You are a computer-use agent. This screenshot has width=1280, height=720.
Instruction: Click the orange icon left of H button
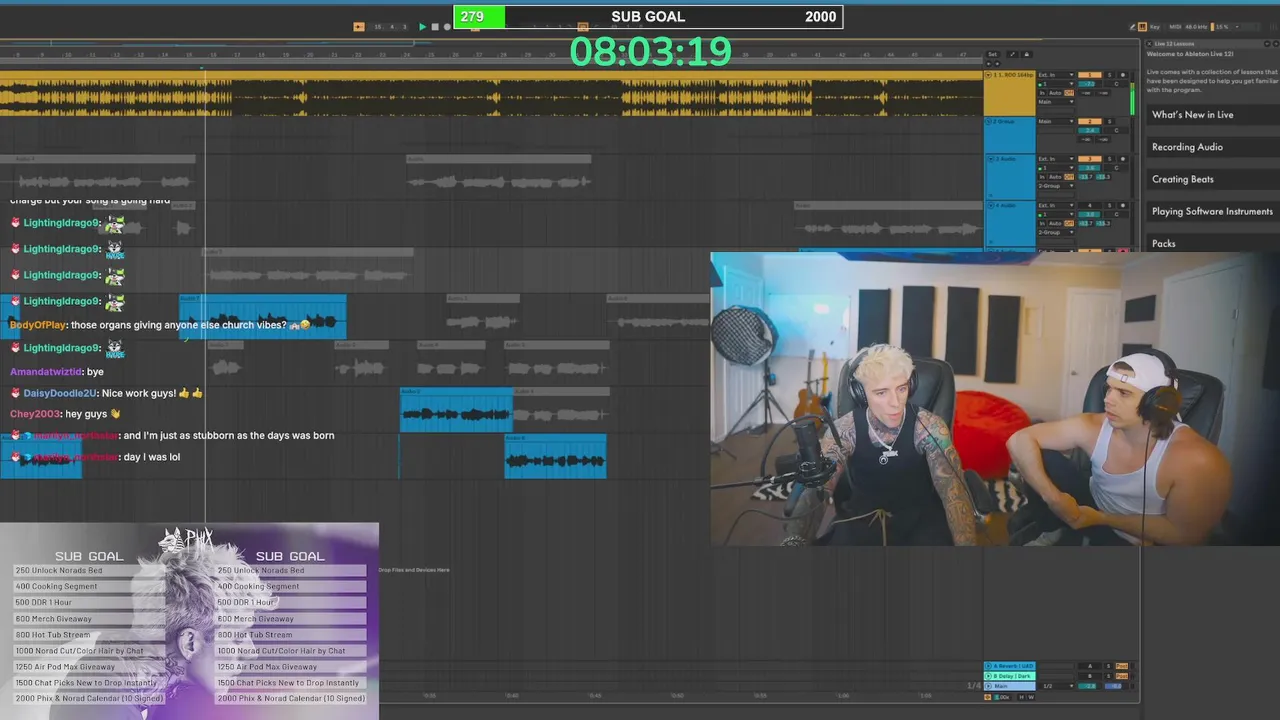point(987,697)
